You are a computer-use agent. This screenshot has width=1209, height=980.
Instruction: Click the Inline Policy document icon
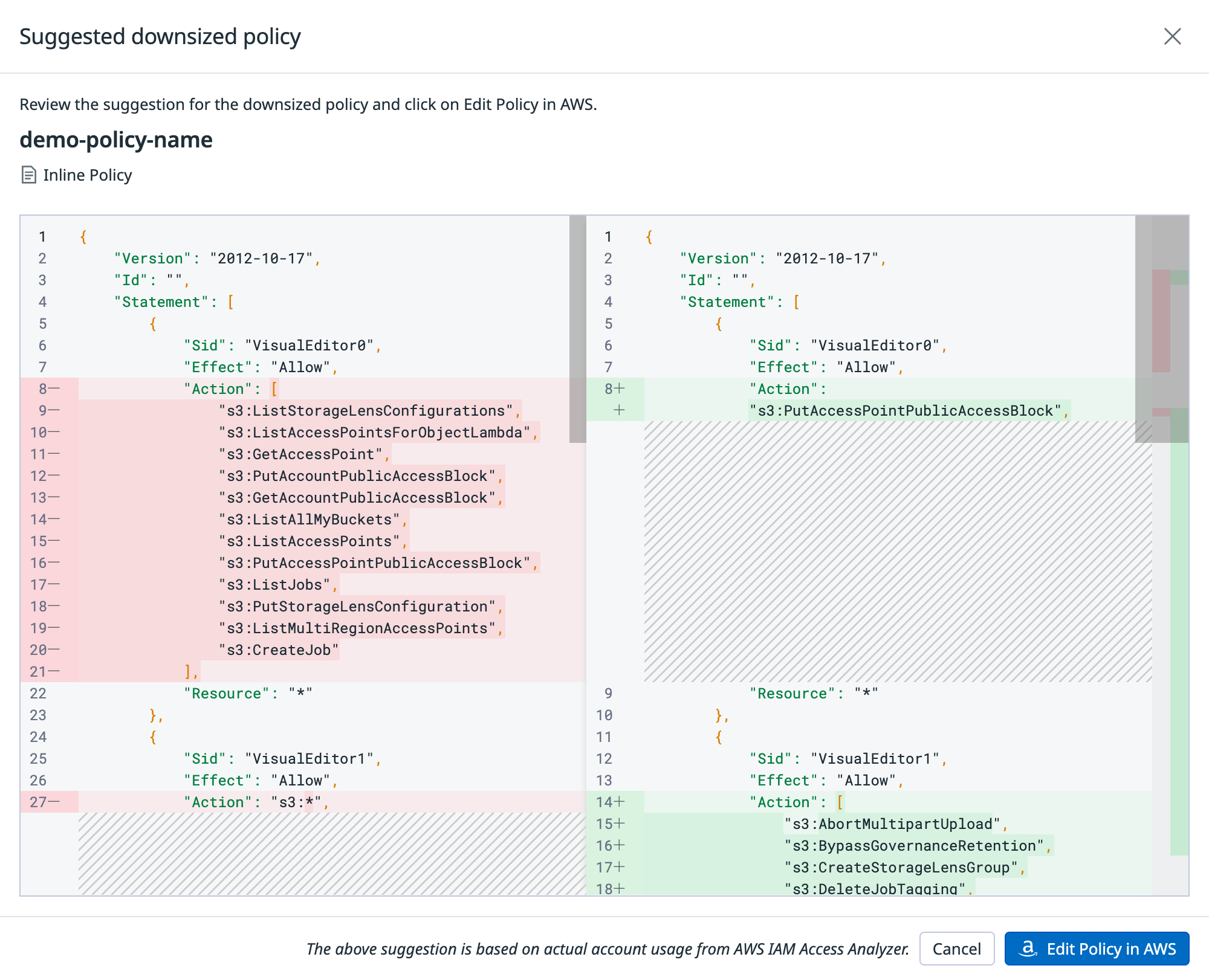[x=28, y=175]
